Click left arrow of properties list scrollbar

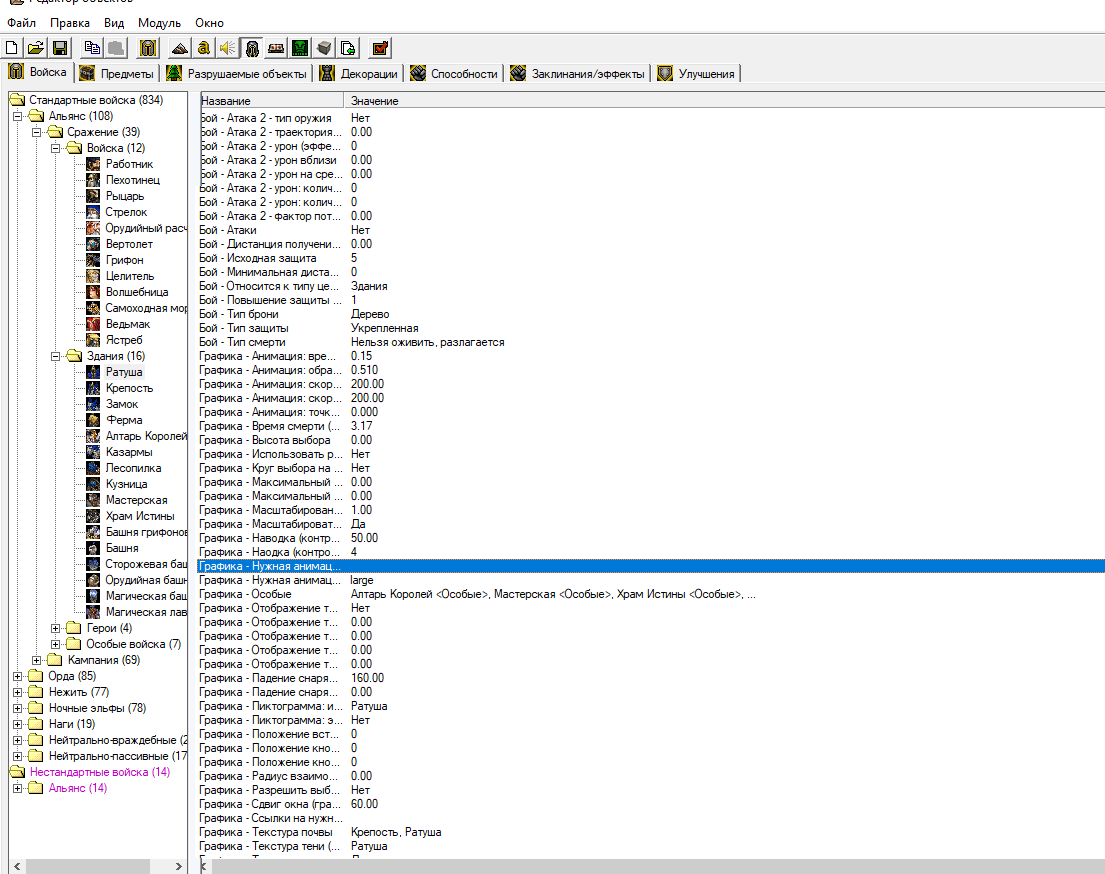pos(204,866)
